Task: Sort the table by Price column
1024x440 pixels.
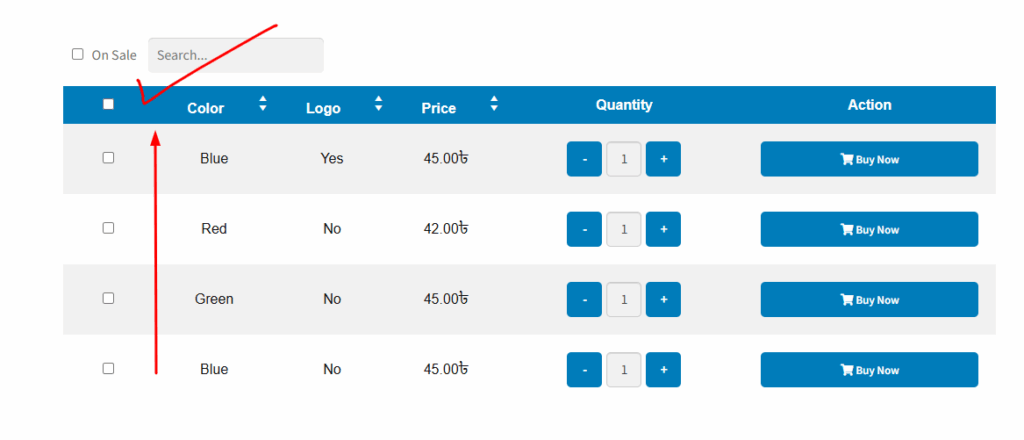Action: point(494,103)
